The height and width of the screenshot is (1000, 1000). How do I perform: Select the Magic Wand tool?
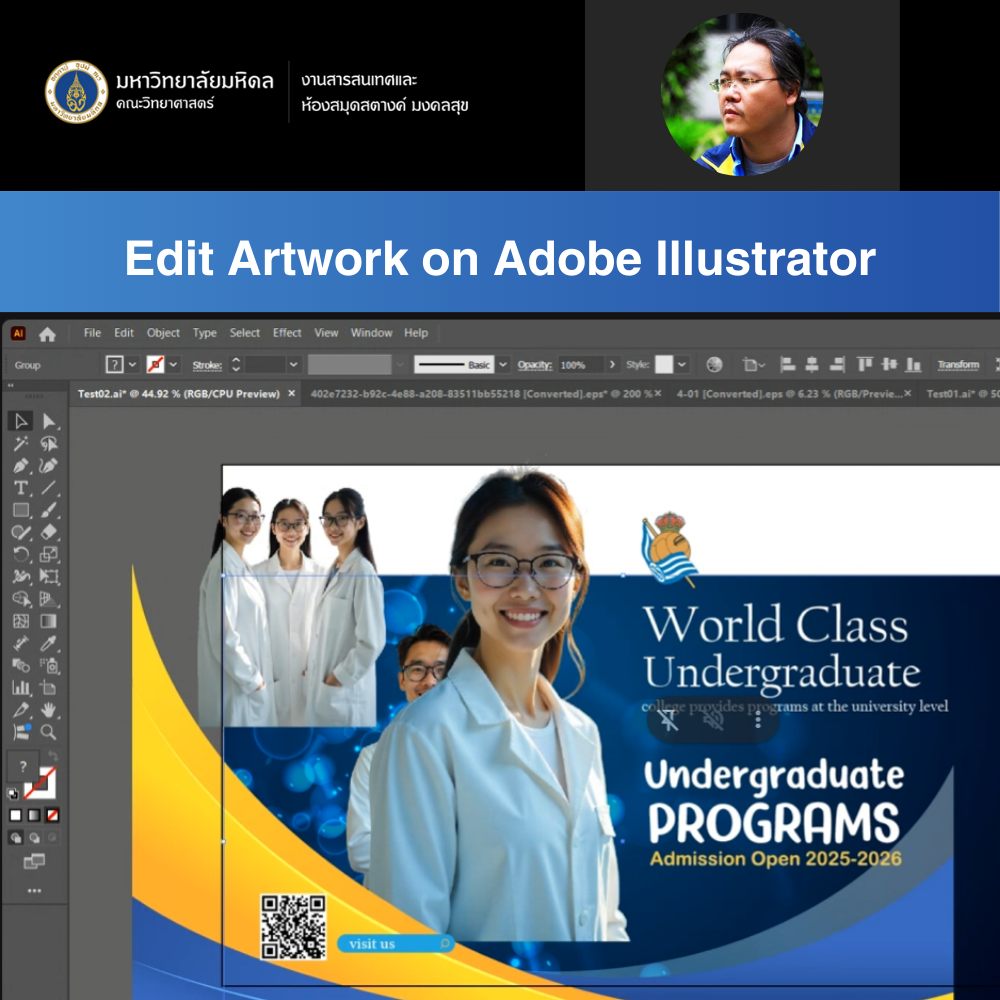21,444
